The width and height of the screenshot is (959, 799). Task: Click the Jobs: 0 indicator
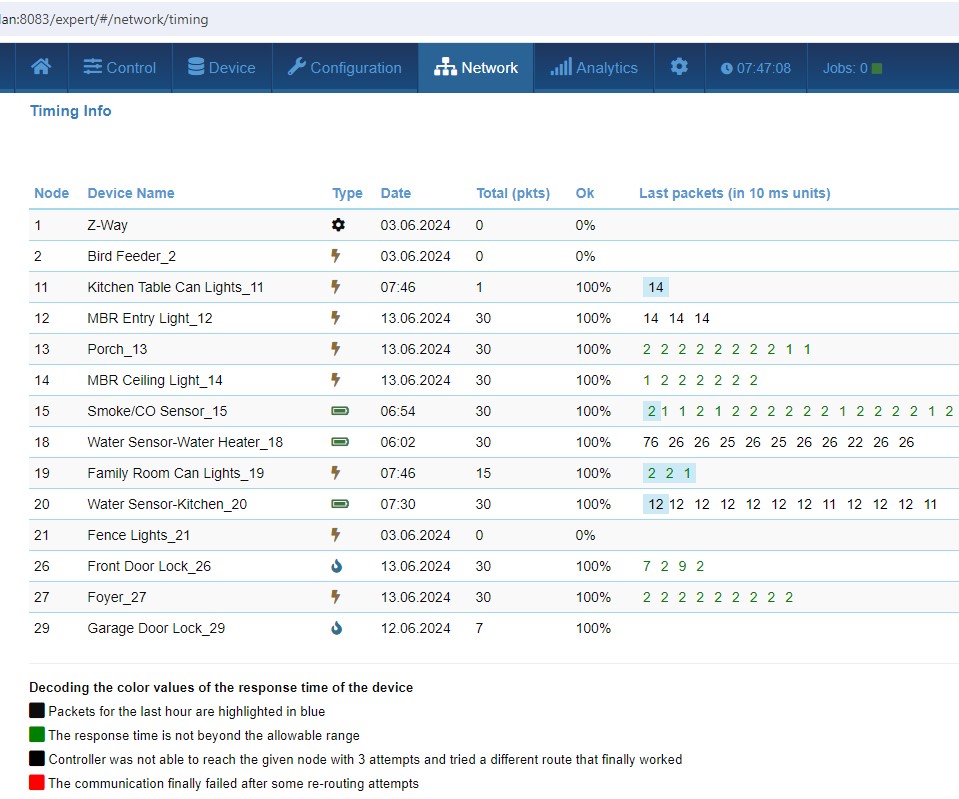pyautogui.click(x=852, y=68)
